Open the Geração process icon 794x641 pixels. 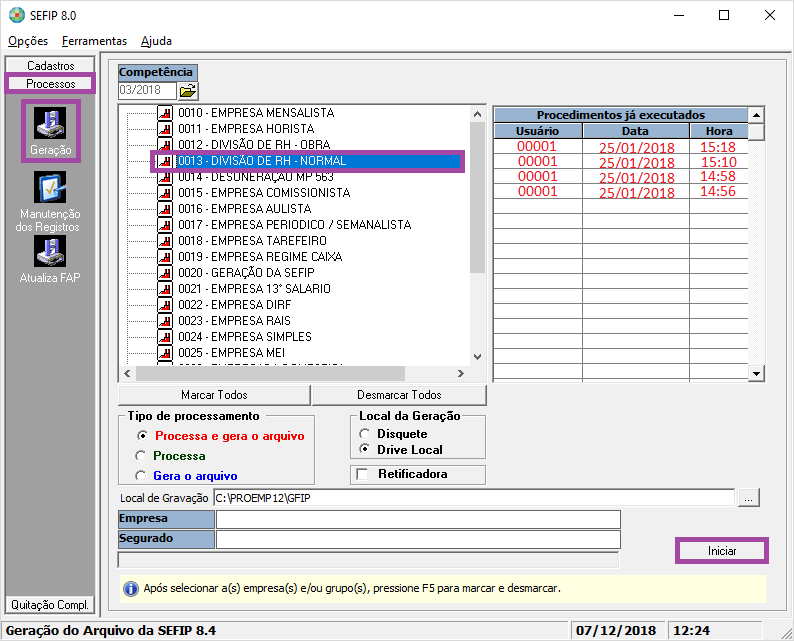(50, 123)
